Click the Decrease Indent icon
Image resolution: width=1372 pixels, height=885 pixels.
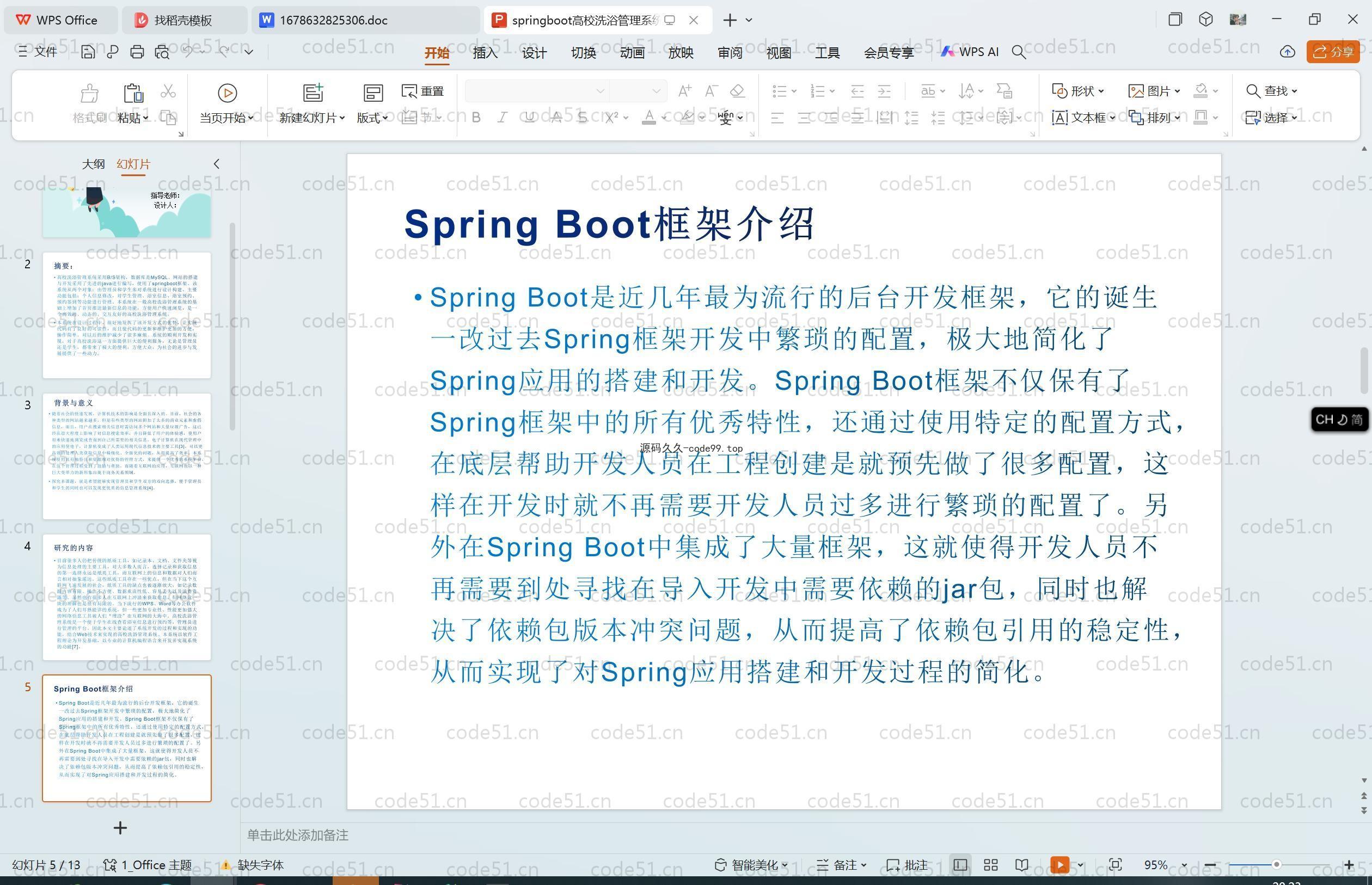(x=857, y=91)
